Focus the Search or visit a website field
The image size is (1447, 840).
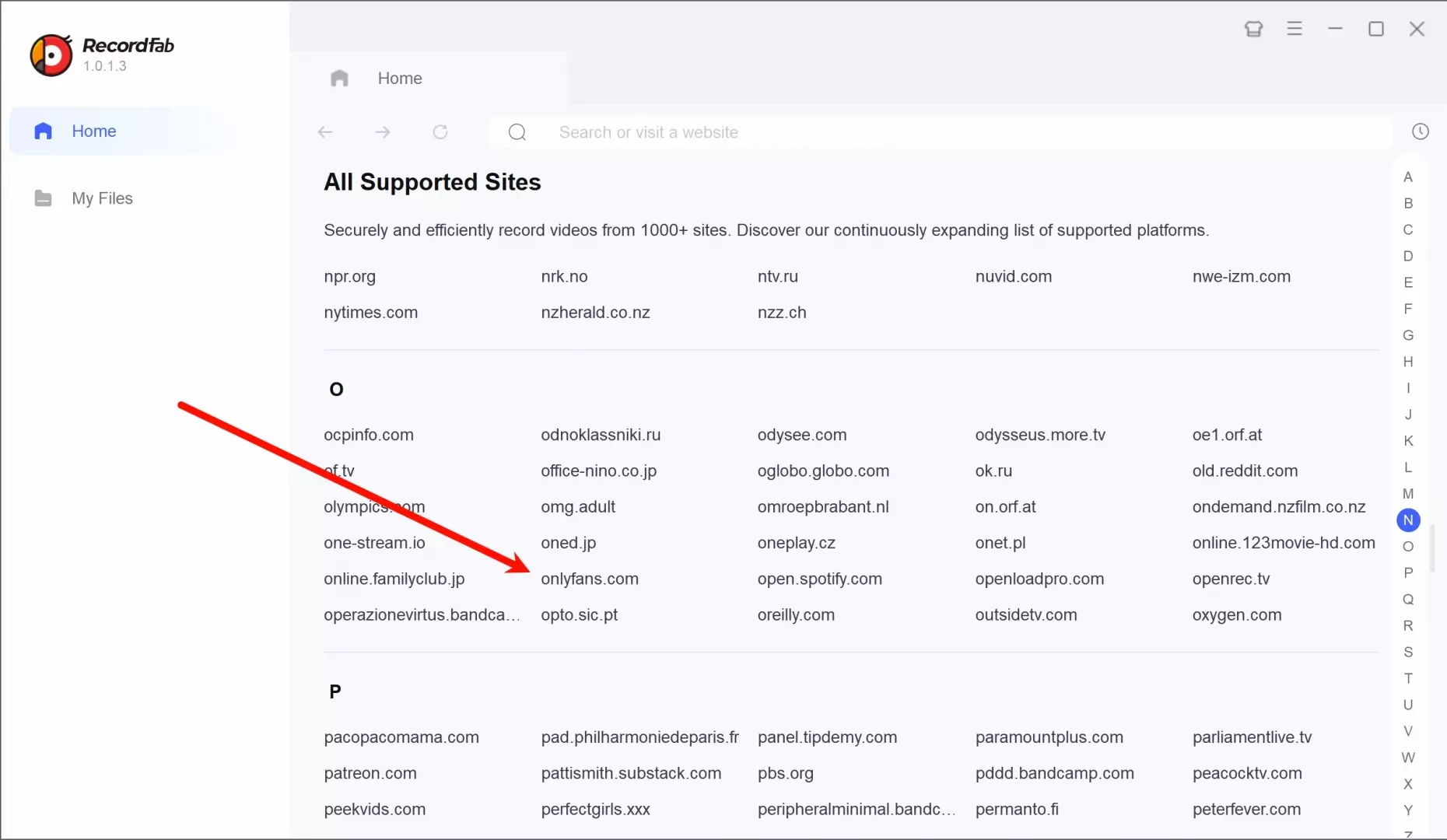[940, 132]
